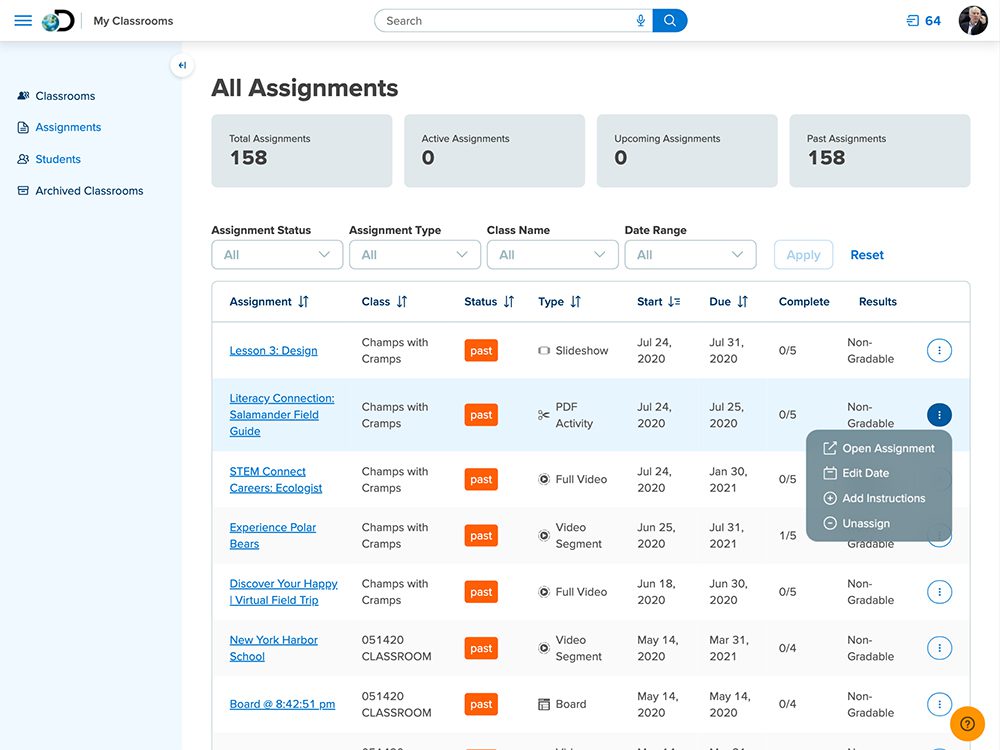This screenshot has height=750, width=1000.
Task: Expand the Assignment Type dropdown
Action: pyautogui.click(x=415, y=255)
